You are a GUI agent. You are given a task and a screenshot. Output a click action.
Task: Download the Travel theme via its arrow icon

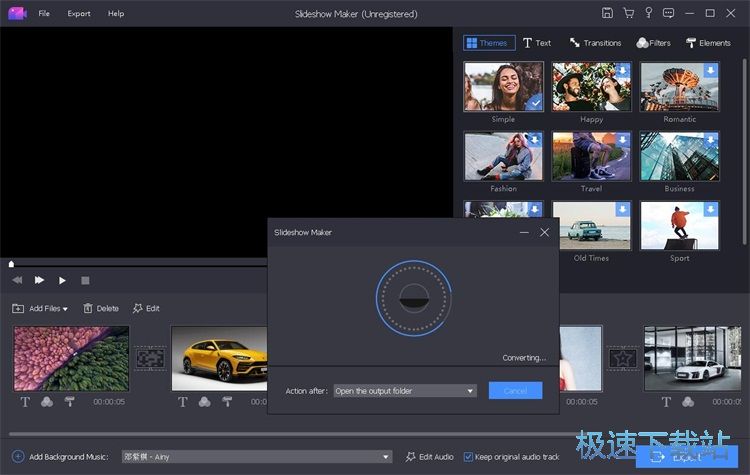point(623,140)
